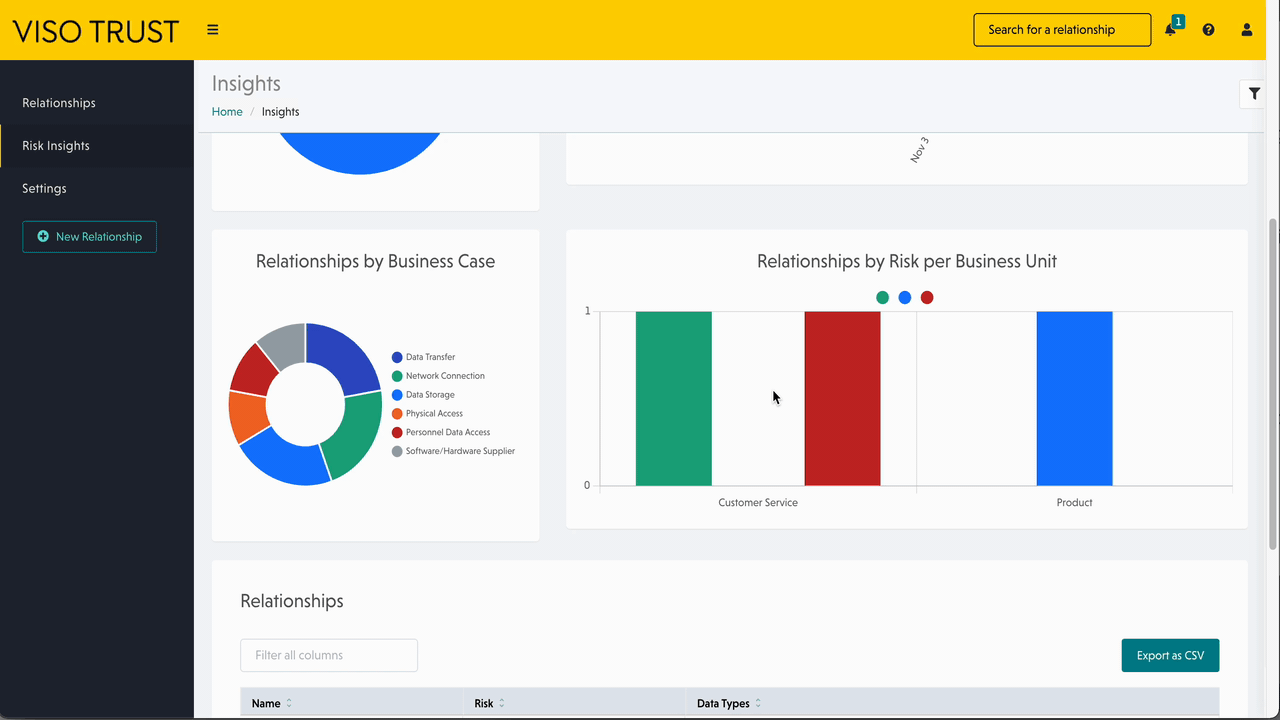Go to the Home breadcrumb
The height and width of the screenshot is (720, 1280).
point(227,112)
